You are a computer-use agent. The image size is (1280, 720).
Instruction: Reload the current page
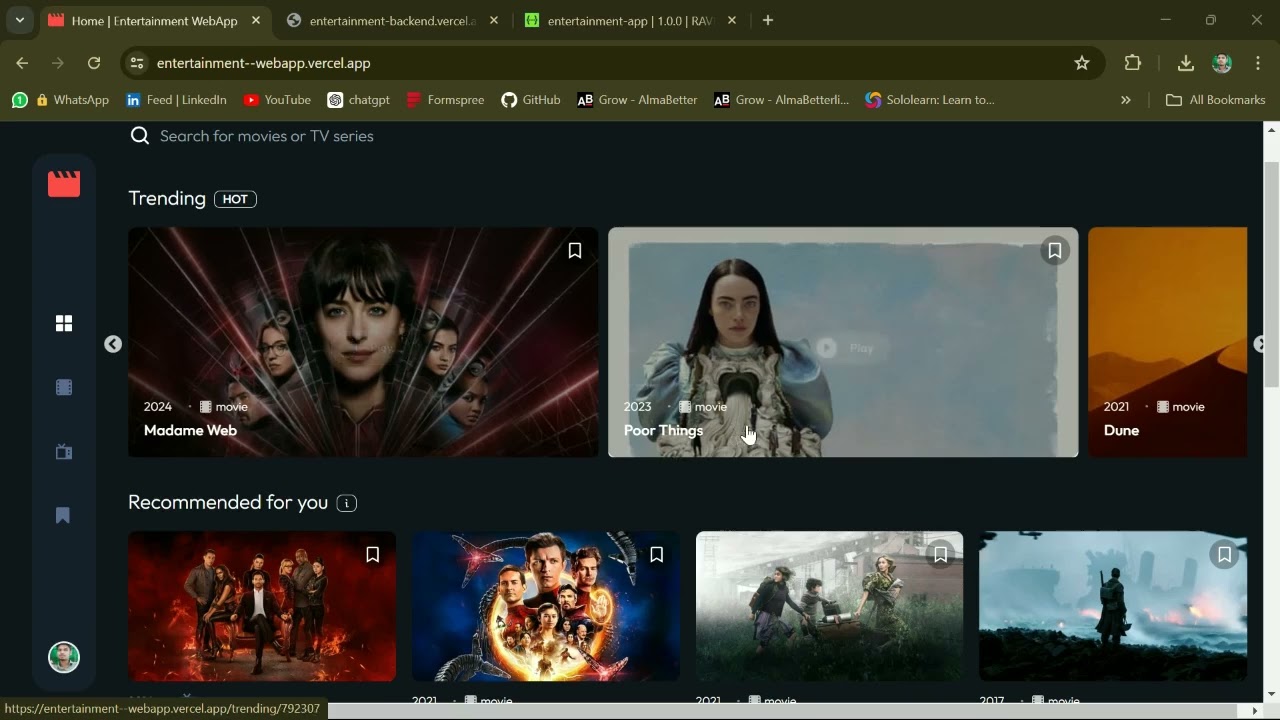point(94,63)
